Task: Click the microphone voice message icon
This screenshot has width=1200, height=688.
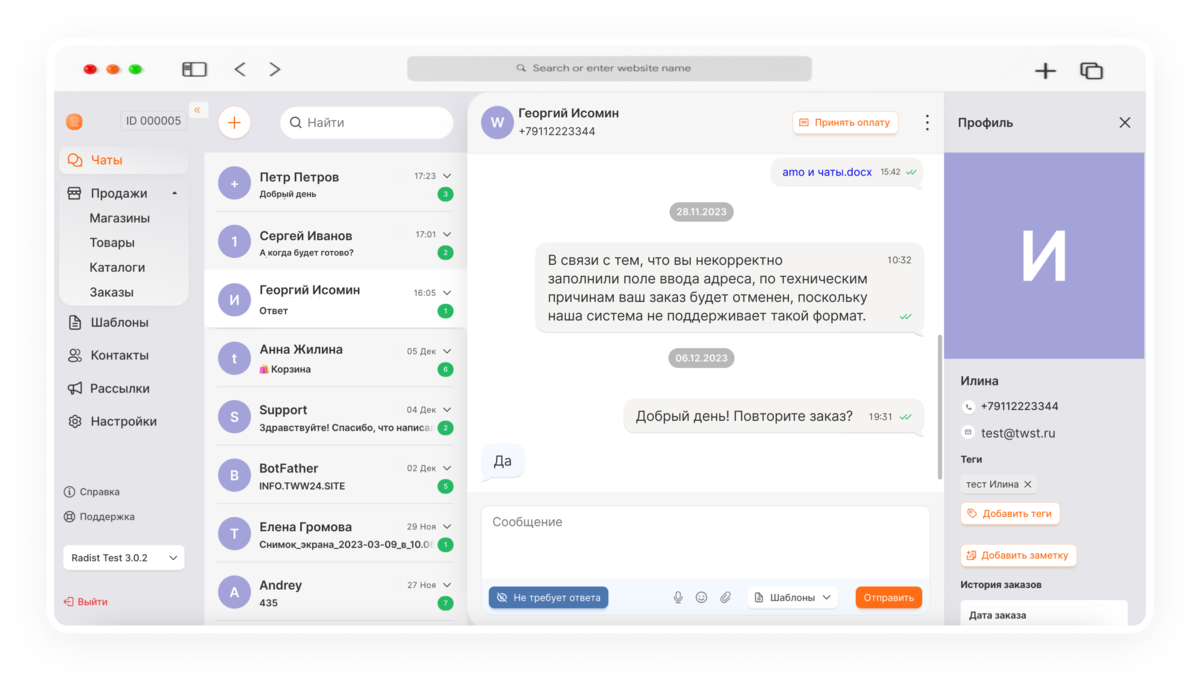Action: 678,597
